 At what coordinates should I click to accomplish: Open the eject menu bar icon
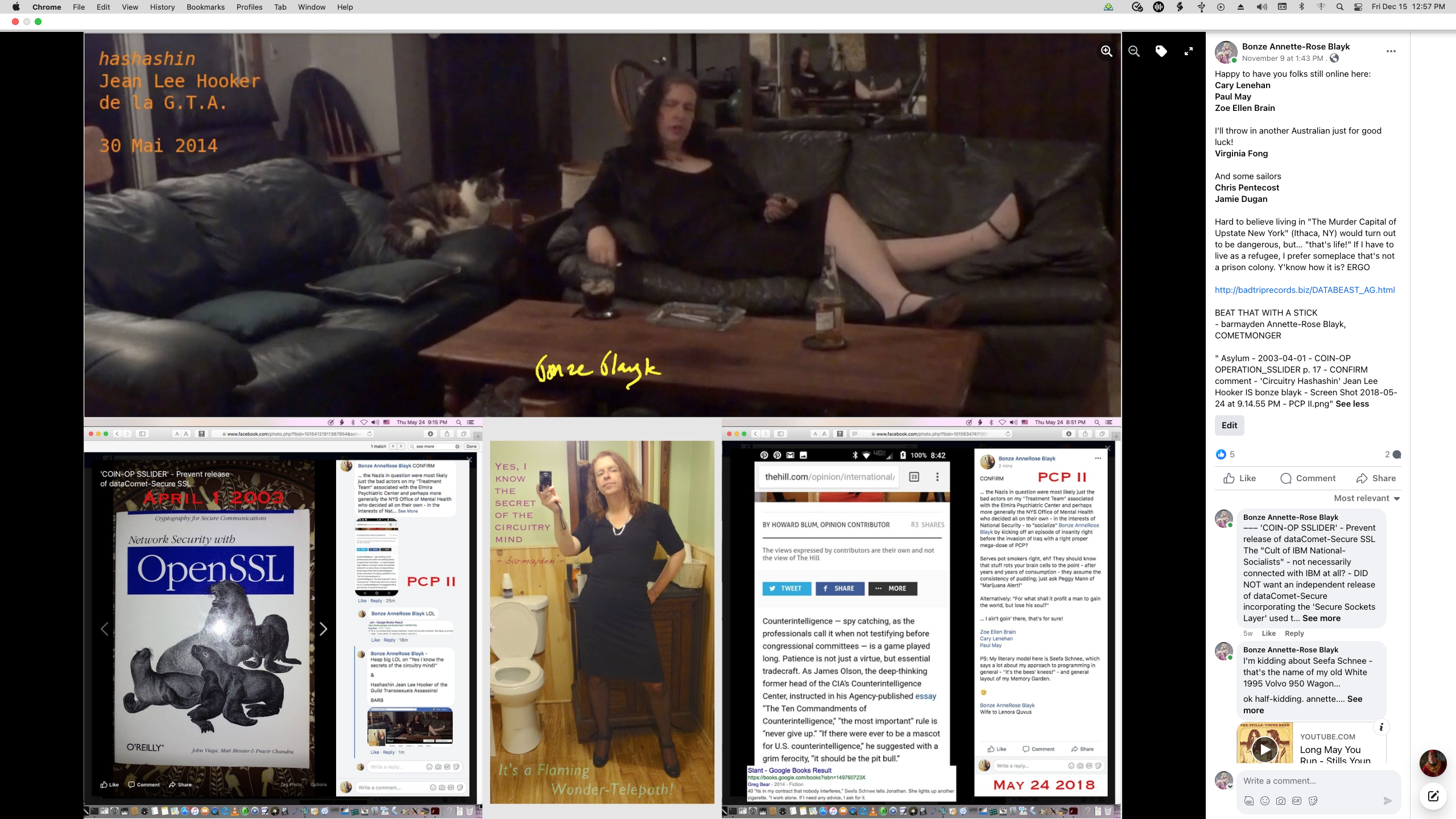[1240, 7]
